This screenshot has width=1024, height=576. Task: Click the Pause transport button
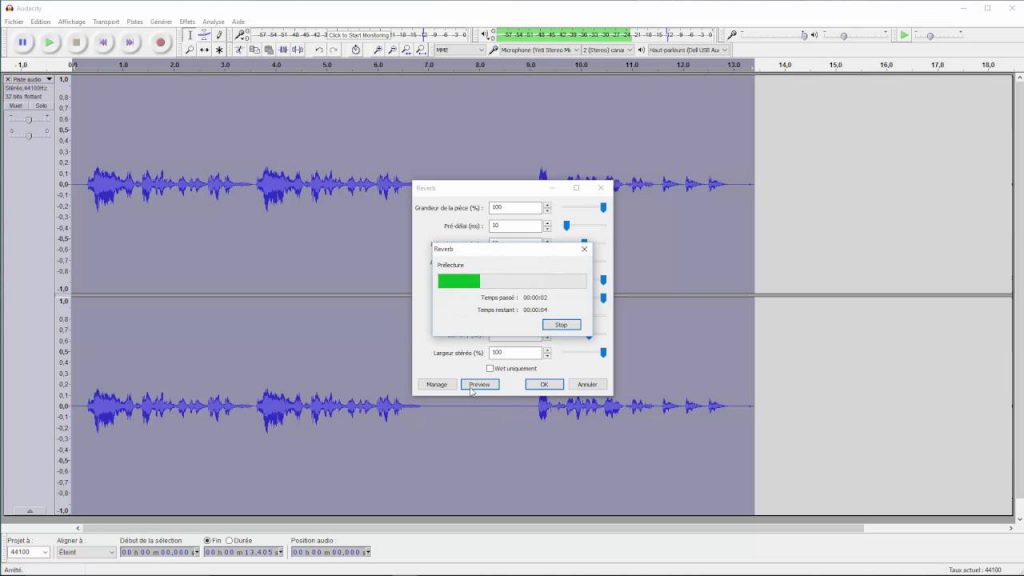coord(22,42)
